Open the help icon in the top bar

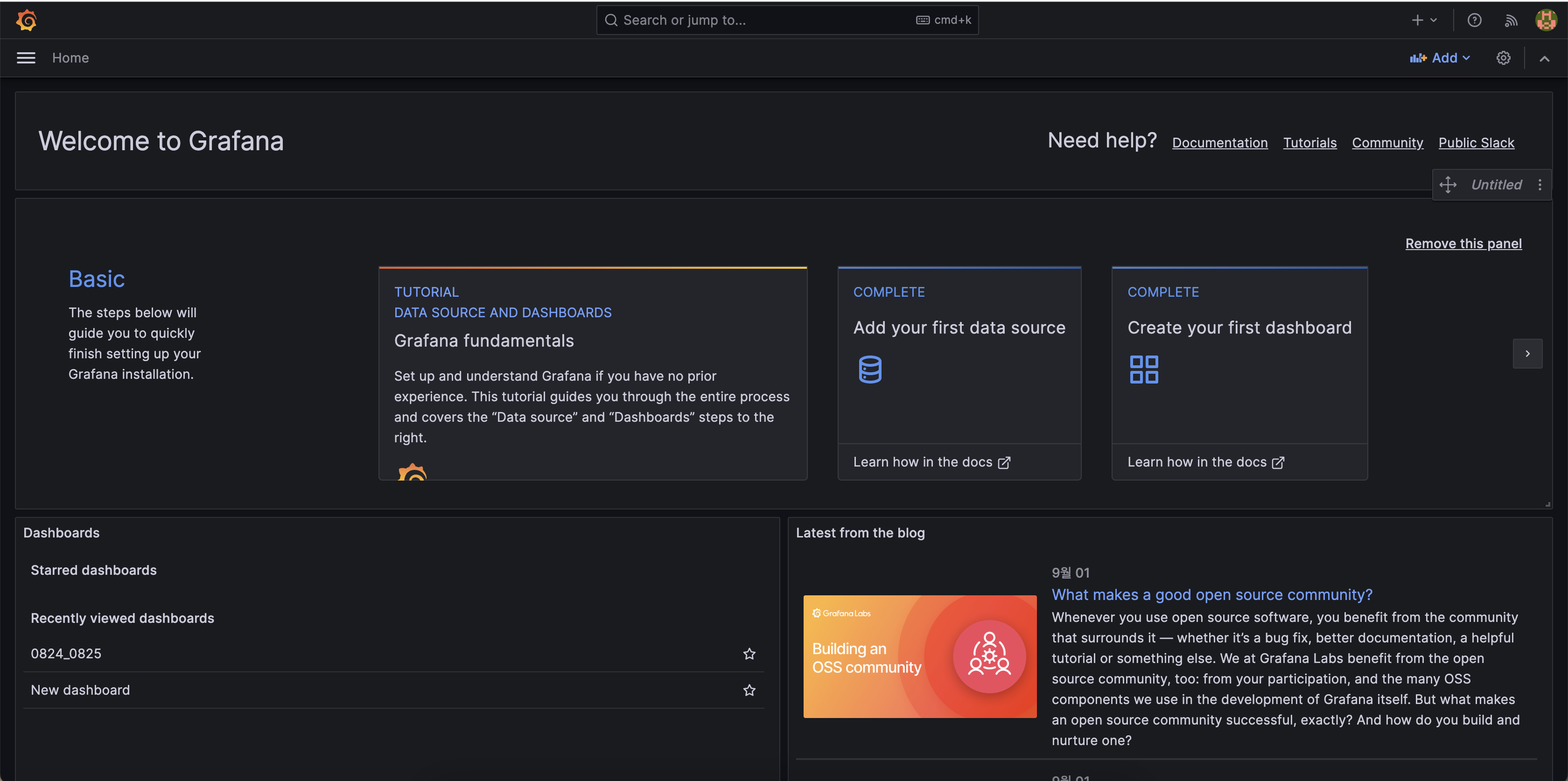point(1474,20)
